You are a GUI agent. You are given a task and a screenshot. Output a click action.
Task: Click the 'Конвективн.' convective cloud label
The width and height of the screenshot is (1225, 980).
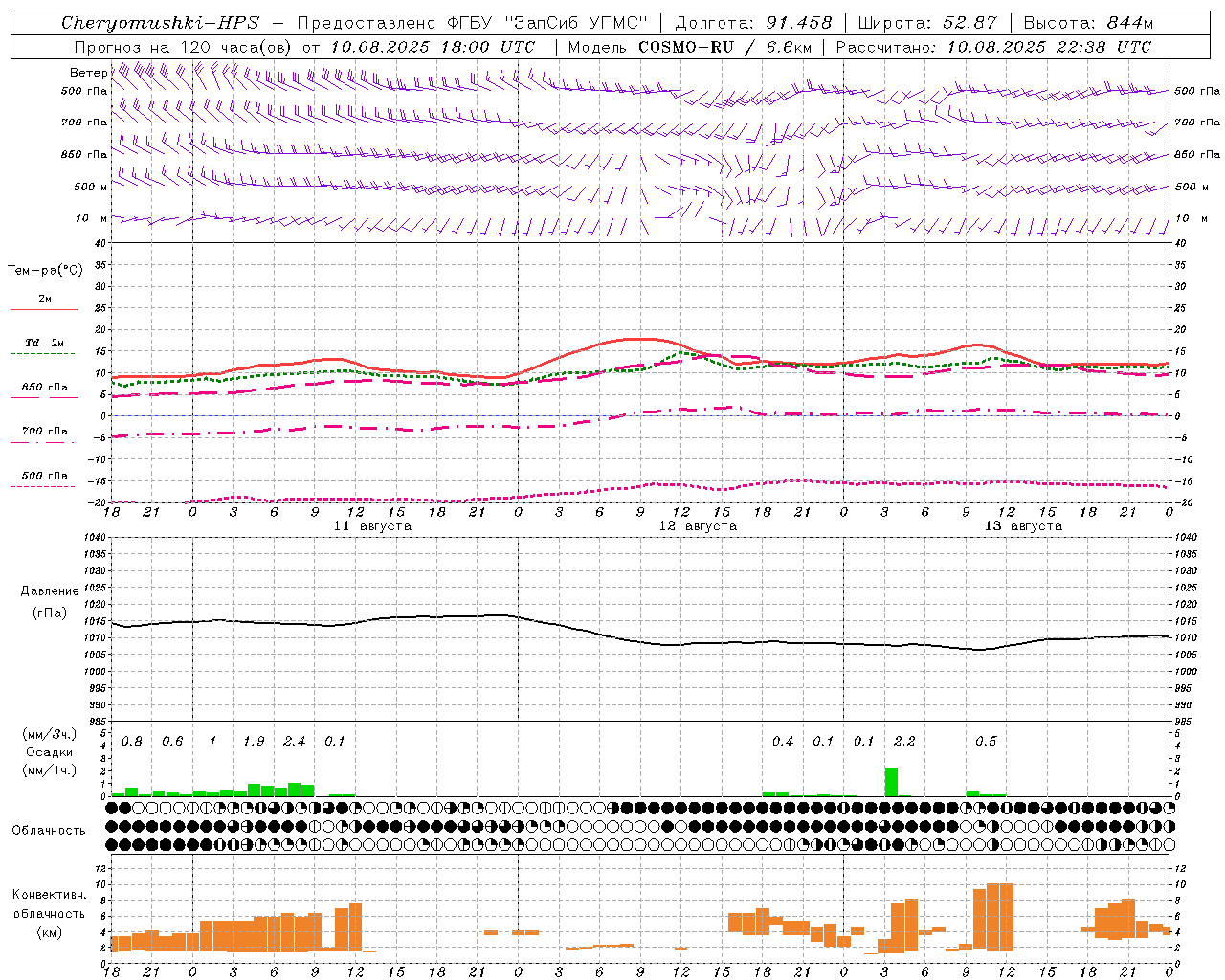pyautogui.click(x=49, y=895)
